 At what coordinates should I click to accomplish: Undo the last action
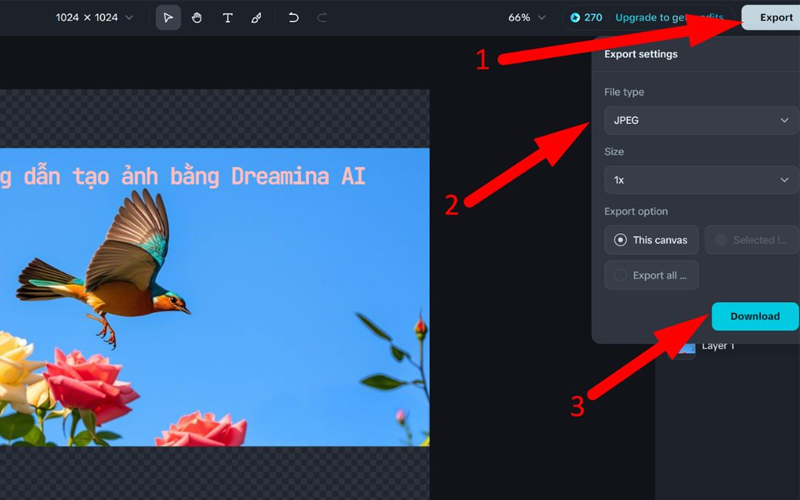293,18
